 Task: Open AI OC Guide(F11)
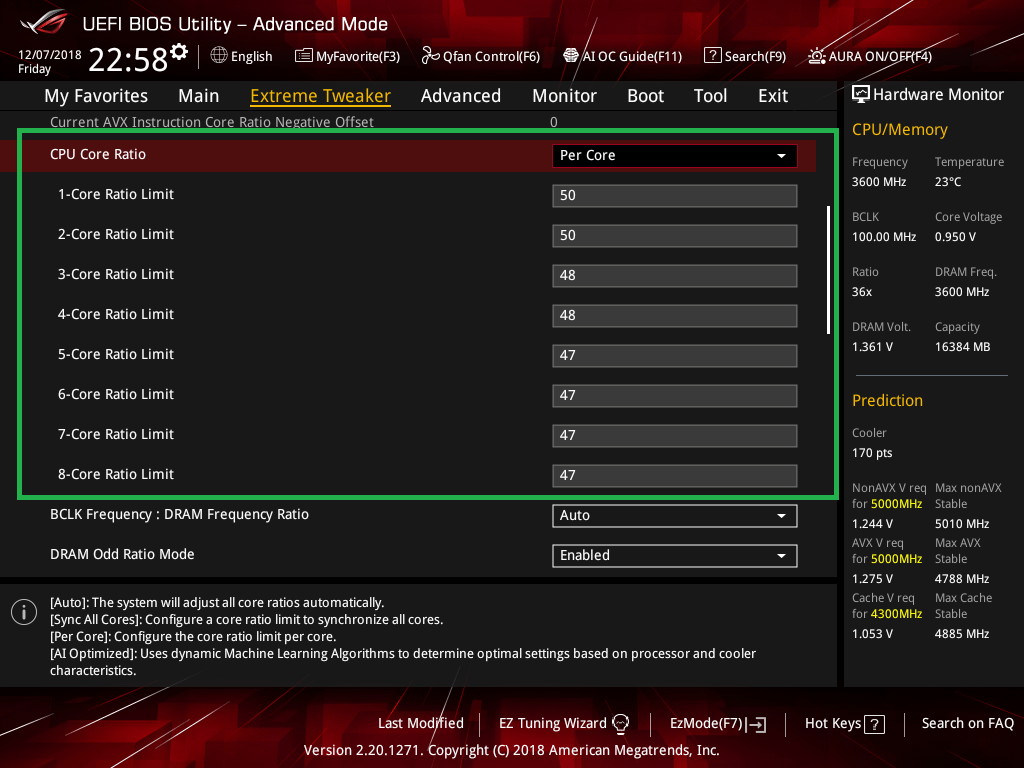coord(622,56)
